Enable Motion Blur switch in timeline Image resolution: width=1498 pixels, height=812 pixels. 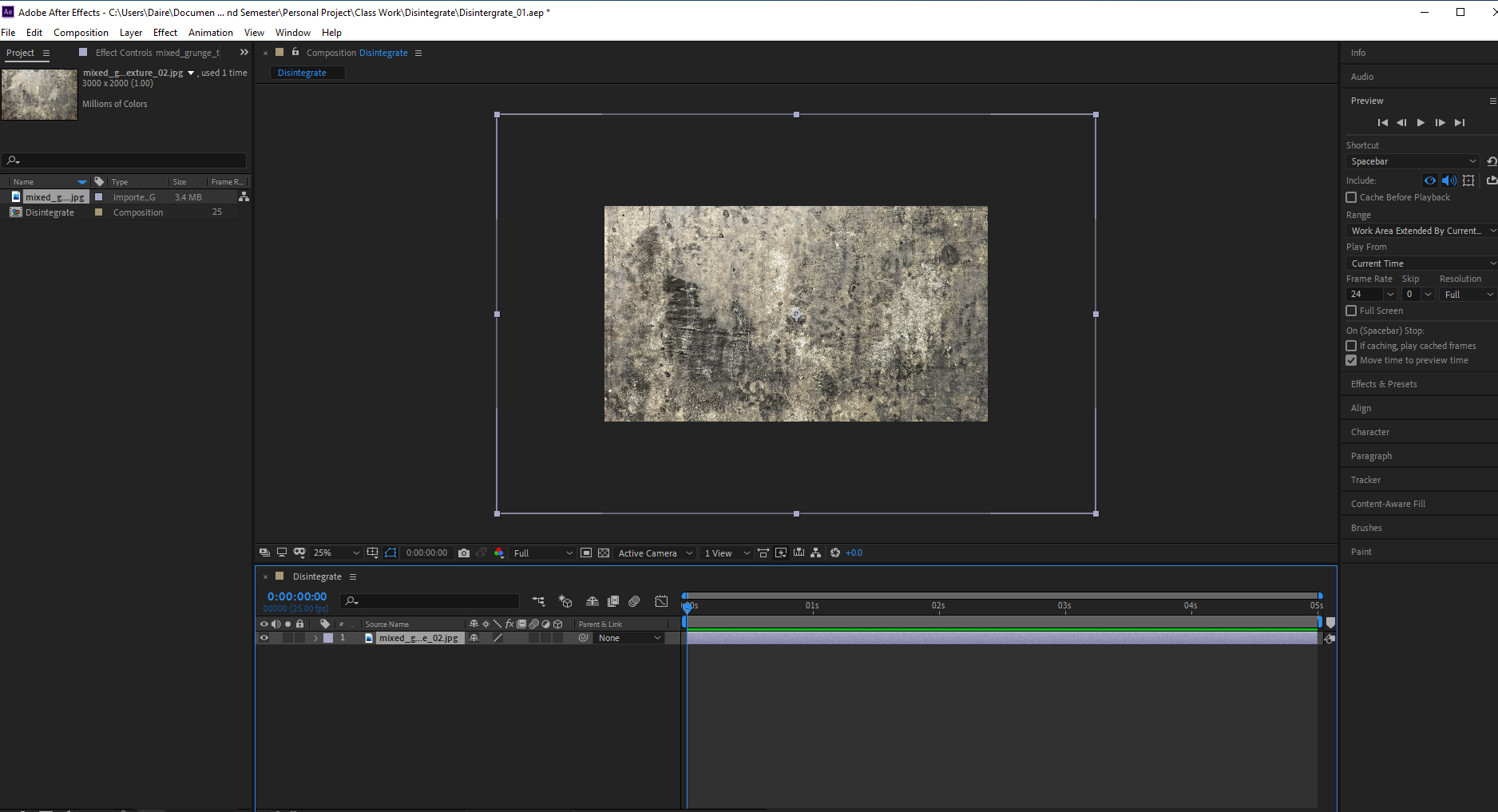(x=634, y=601)
